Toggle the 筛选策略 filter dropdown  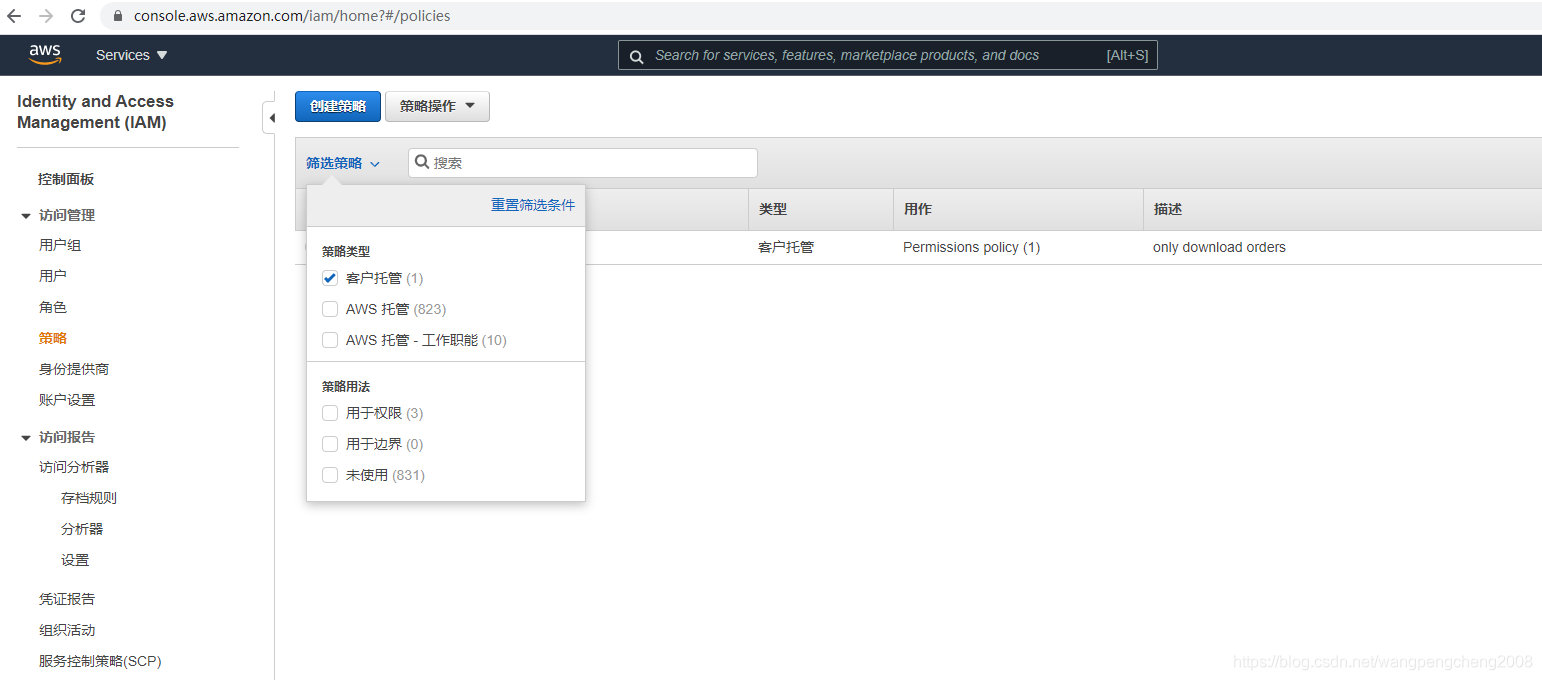pos(343,163)
